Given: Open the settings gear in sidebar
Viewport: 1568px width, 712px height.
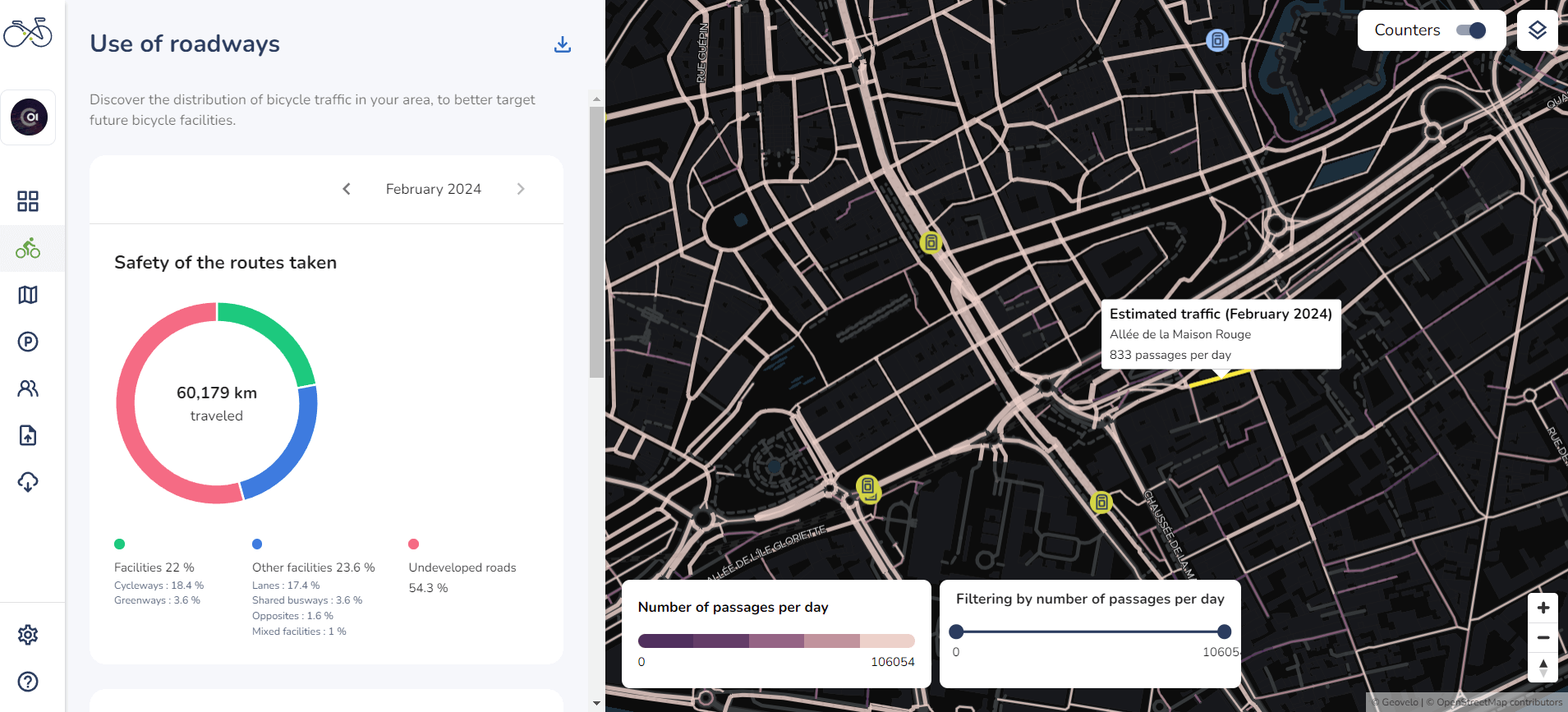Looking at the screenshot, I should pyautogui.click(x=28, y=635).
